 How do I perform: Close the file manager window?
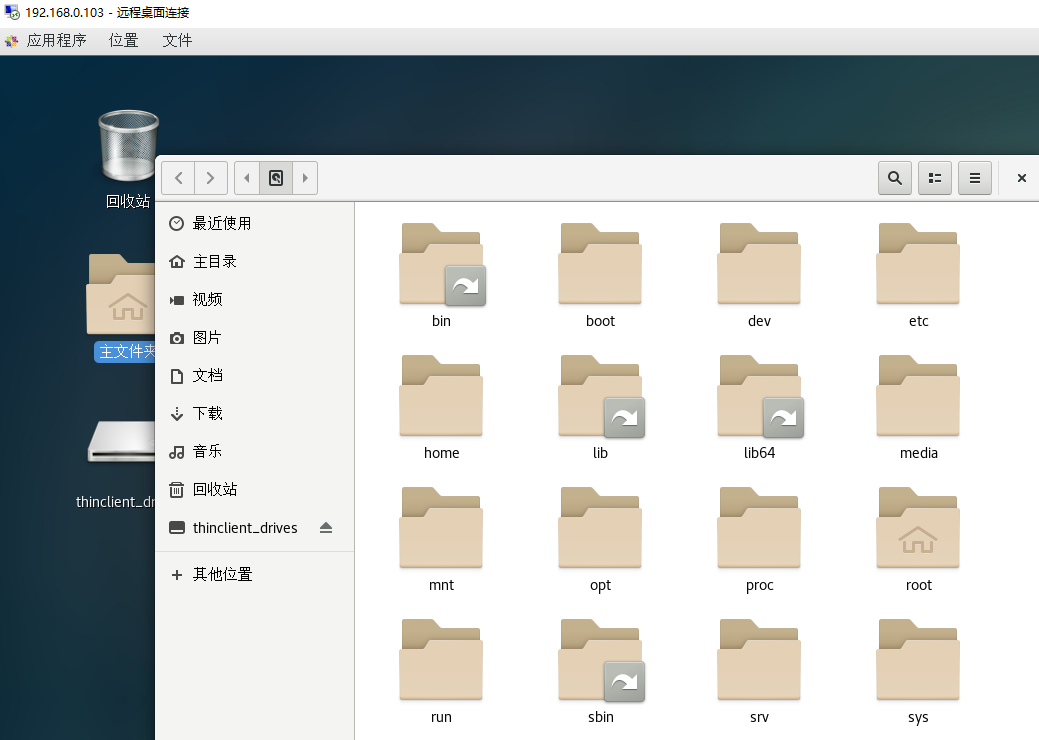coord(1021,178)
